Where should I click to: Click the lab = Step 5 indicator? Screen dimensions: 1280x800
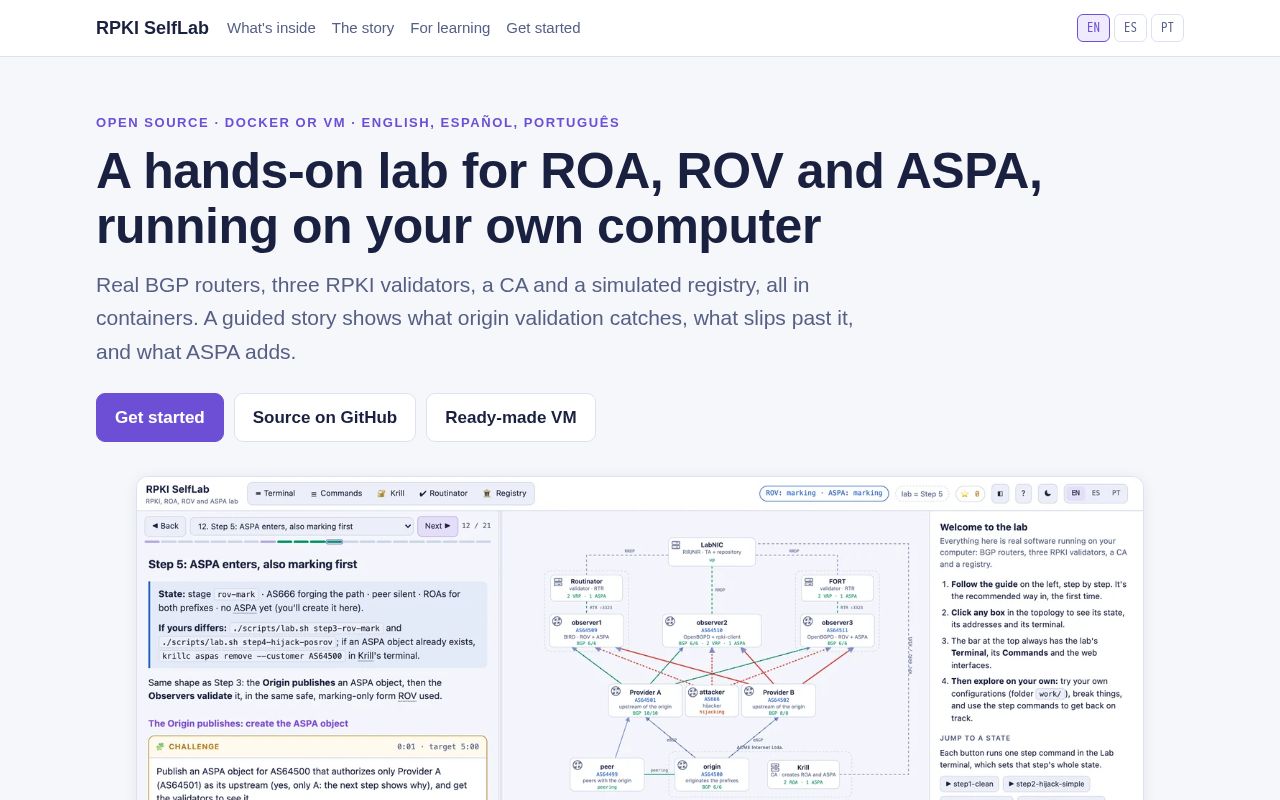tap(921, 493)
